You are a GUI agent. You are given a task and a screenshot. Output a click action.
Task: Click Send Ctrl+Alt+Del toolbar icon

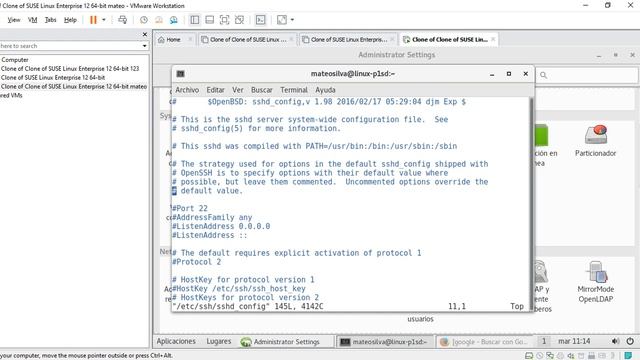pyautogui.click(x=122, y=20)
